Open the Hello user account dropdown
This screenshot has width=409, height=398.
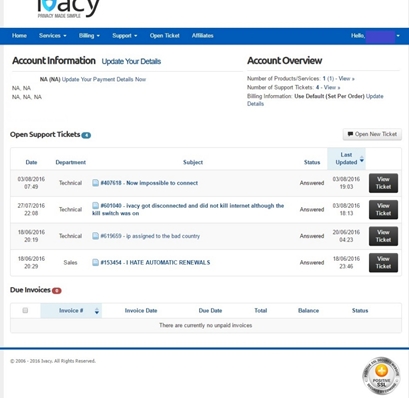(x=375, y=36)
